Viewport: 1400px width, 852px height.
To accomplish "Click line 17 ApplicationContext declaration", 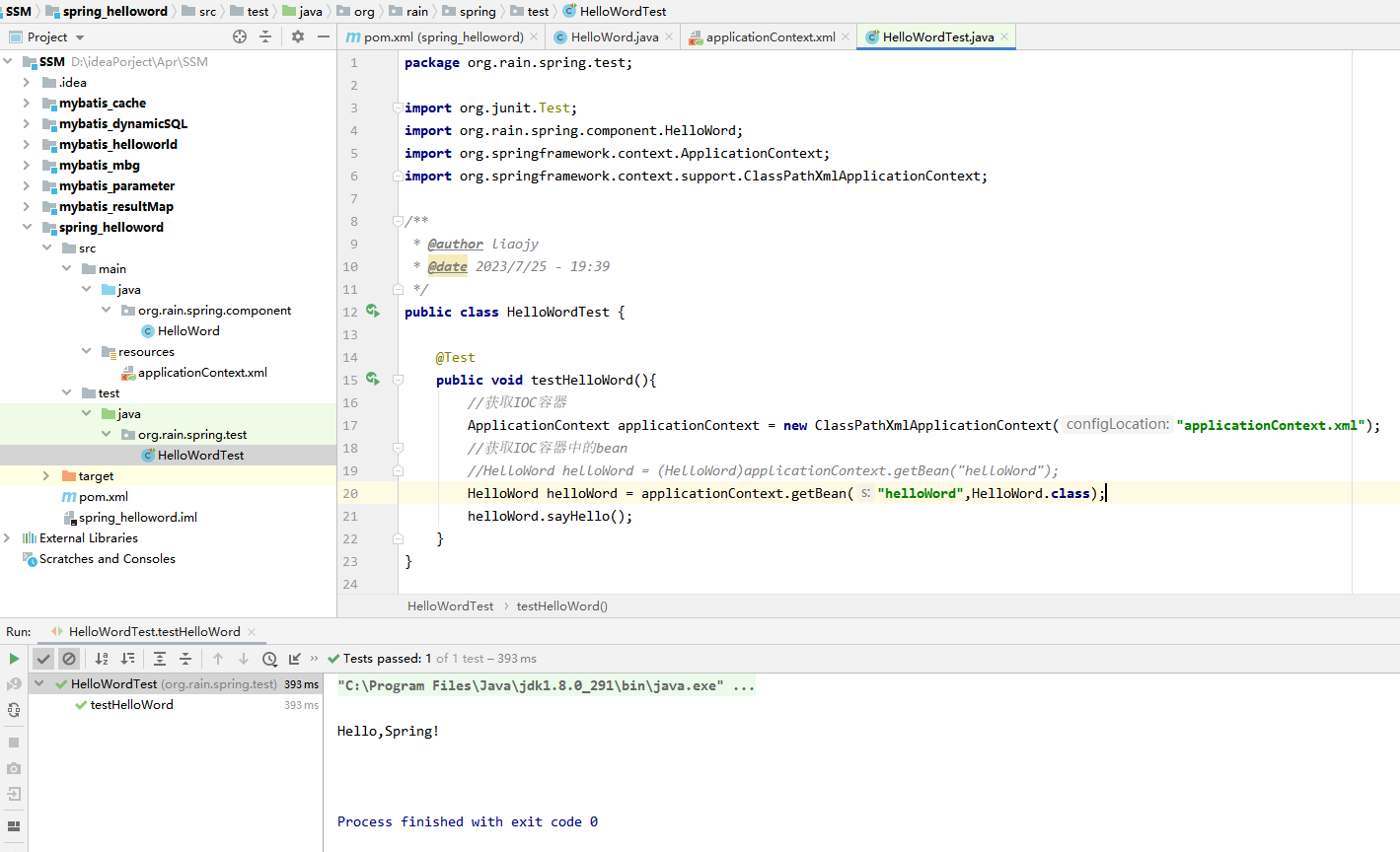I will pos(923,426).
